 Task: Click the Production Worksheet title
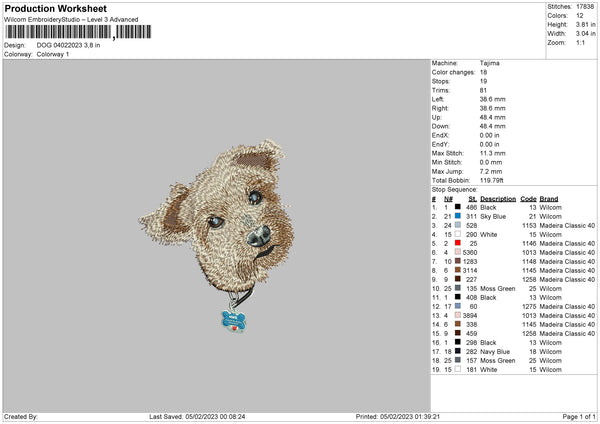[55, 8]
